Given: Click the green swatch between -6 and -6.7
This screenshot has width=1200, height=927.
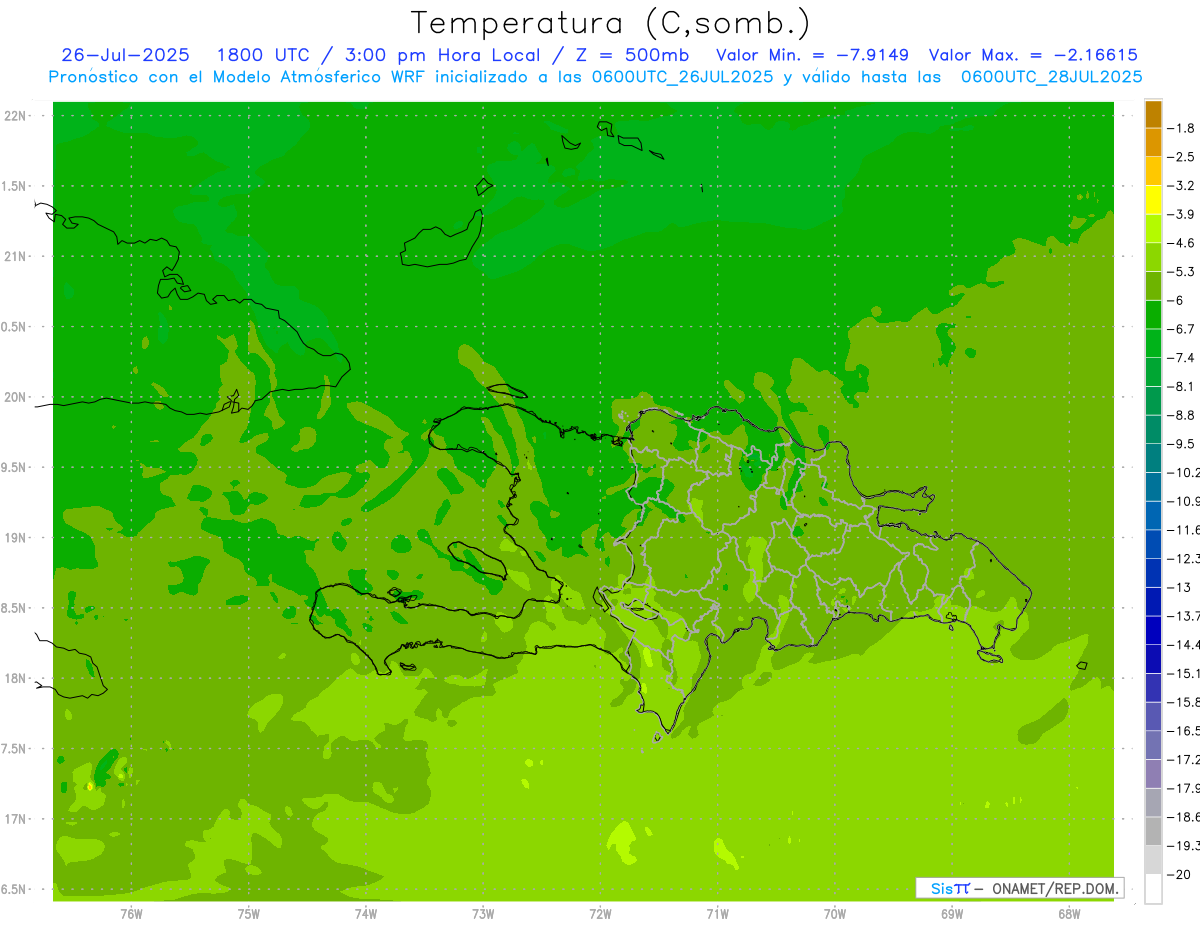Looking at the screenshot, I should (x=1153, y=315).
